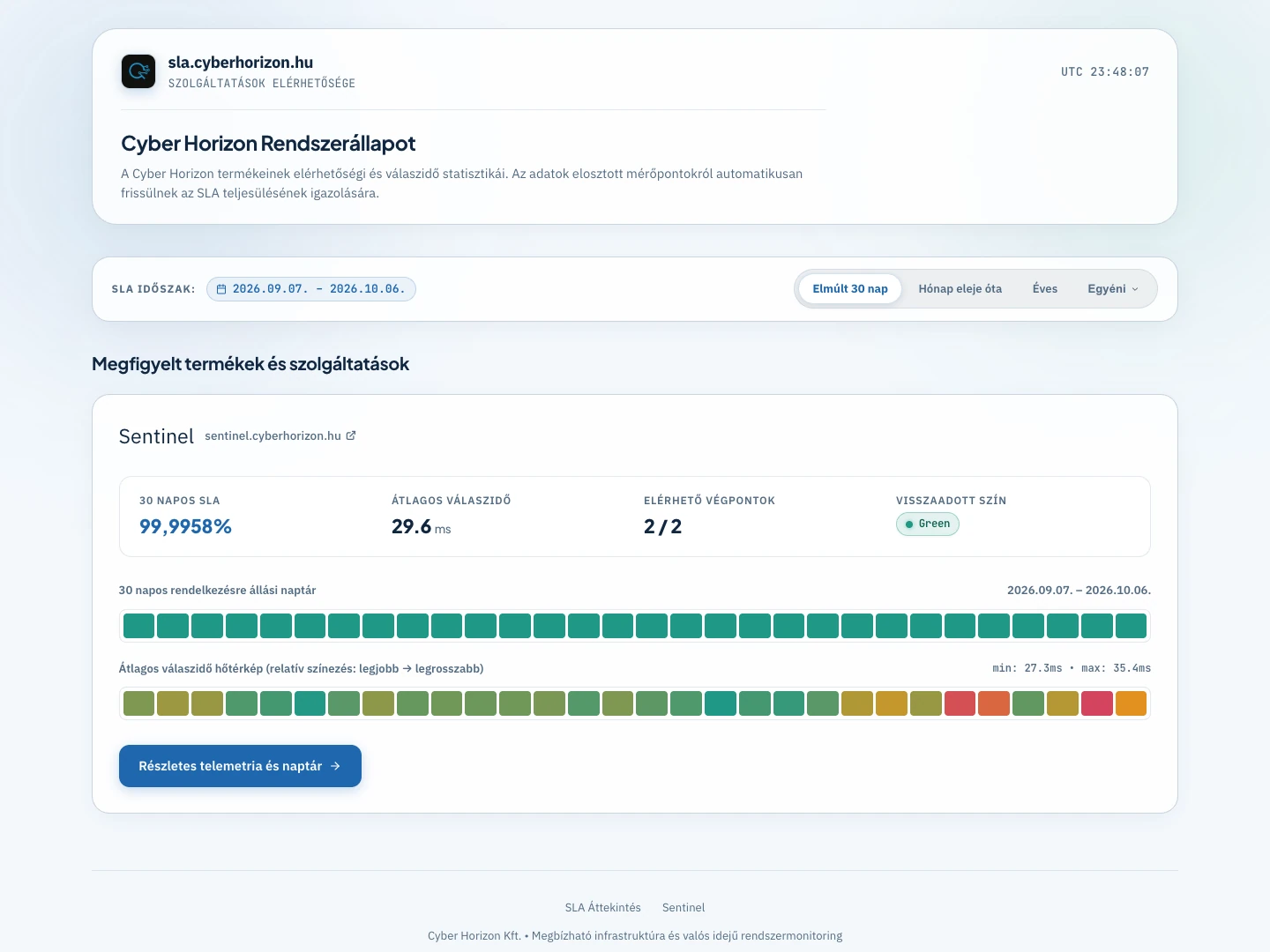Screen dimensions: 1270x952
Task: Click the calendar icon in the date range
Action: [221, 289]
